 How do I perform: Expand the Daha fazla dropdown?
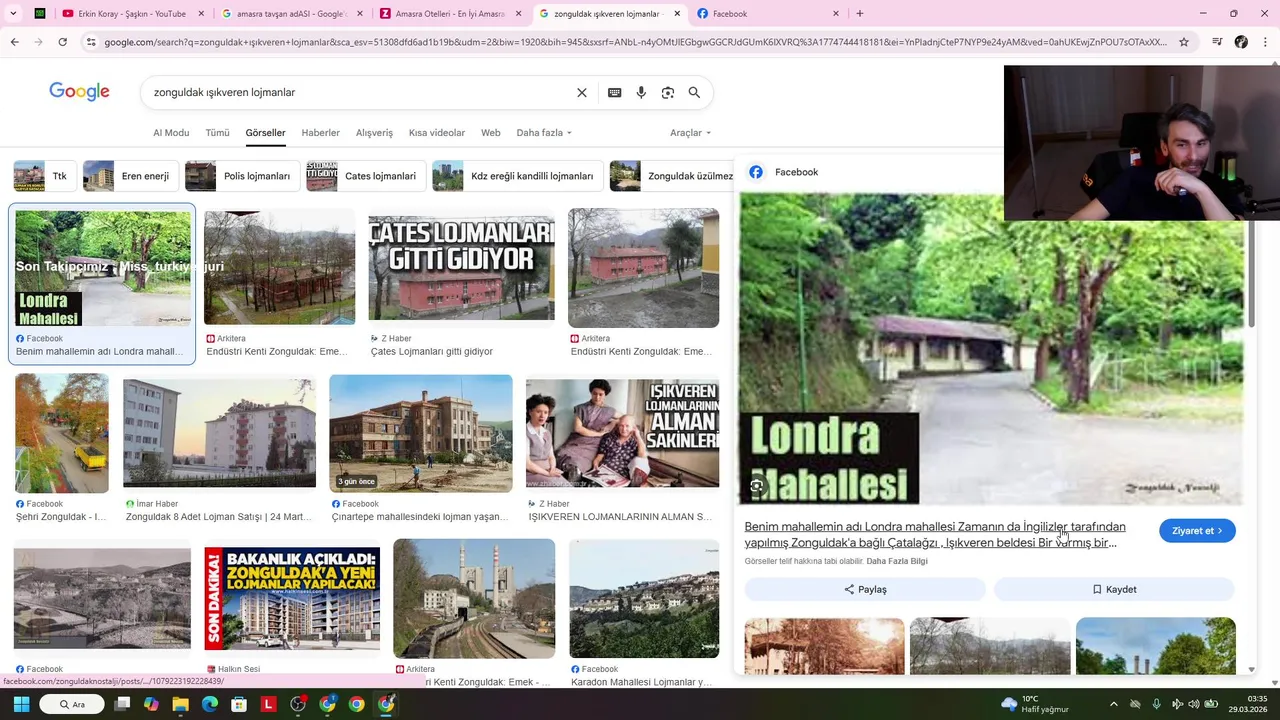tap(544, 133)
